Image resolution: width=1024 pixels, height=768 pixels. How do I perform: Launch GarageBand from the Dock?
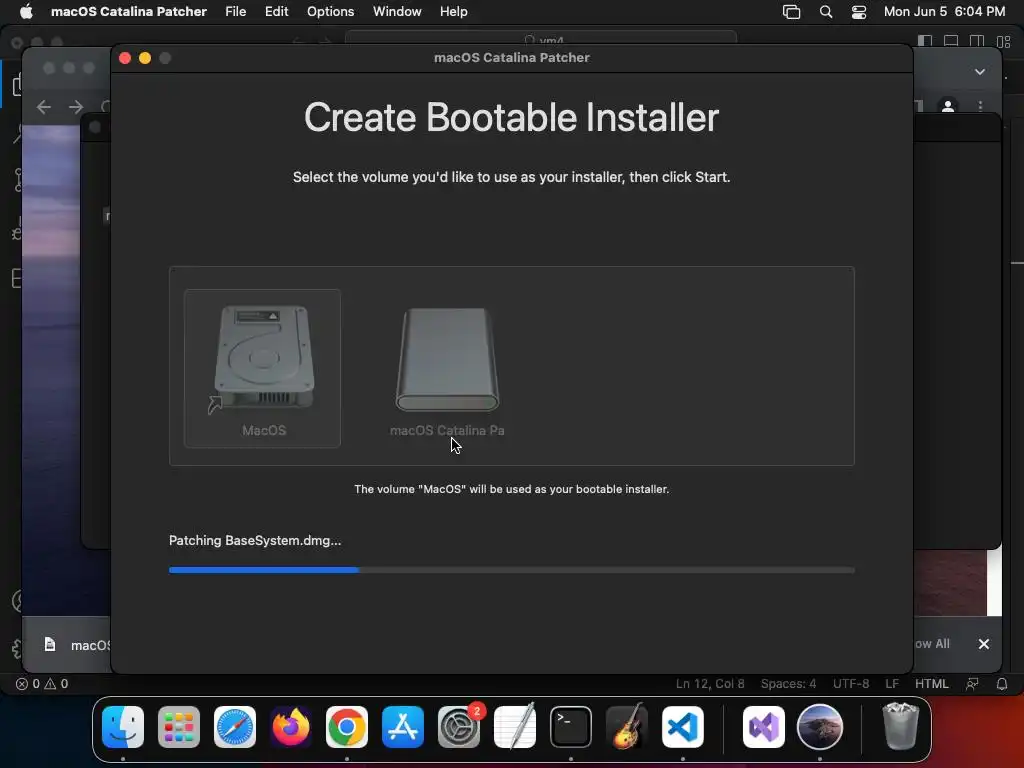tap(627, 727)
